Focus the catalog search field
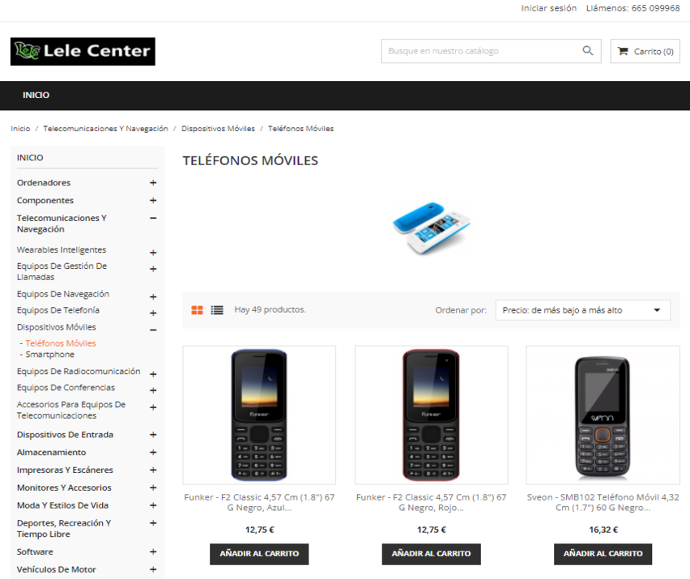The image size is (690, 579). coord(482,51)
